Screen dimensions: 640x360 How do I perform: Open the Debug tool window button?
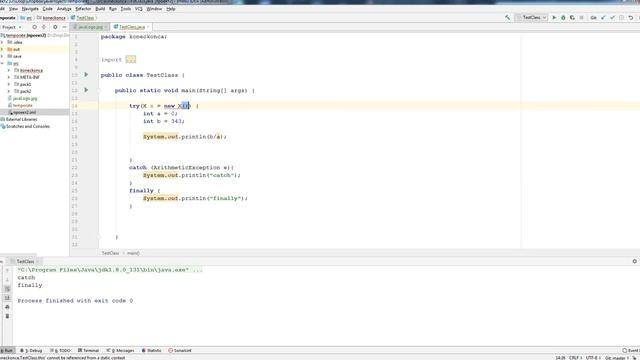[31, 351]
